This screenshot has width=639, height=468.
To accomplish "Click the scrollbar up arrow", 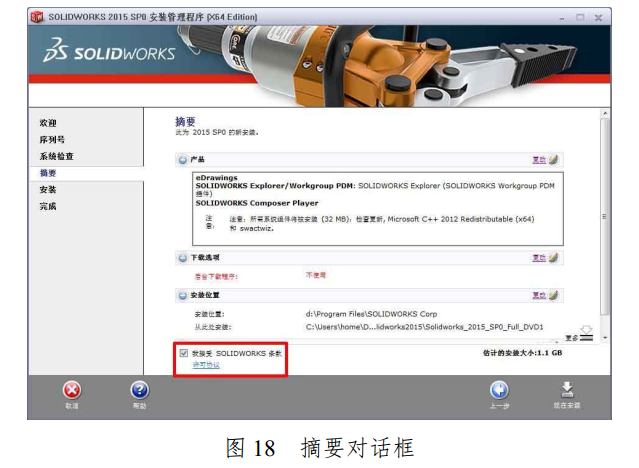I will click(605, 113).
